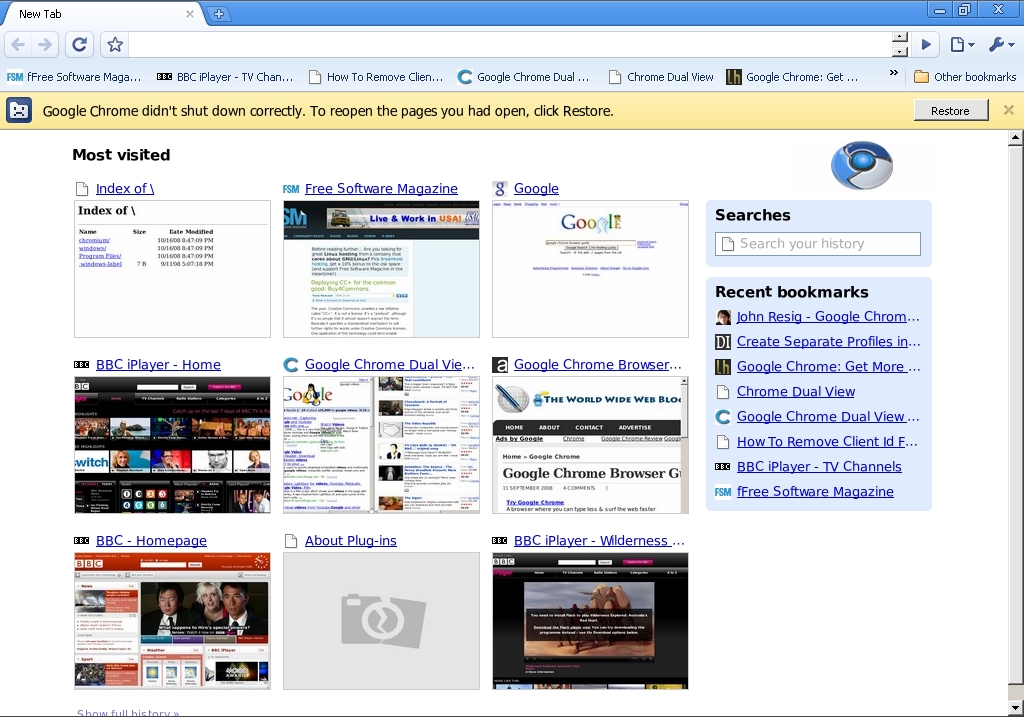The height and width of the screenshot is (717, 1024).
Task: Open fFree Software Magazine recent bookmark
Action: pyautogui.click(x=815, y=492)
